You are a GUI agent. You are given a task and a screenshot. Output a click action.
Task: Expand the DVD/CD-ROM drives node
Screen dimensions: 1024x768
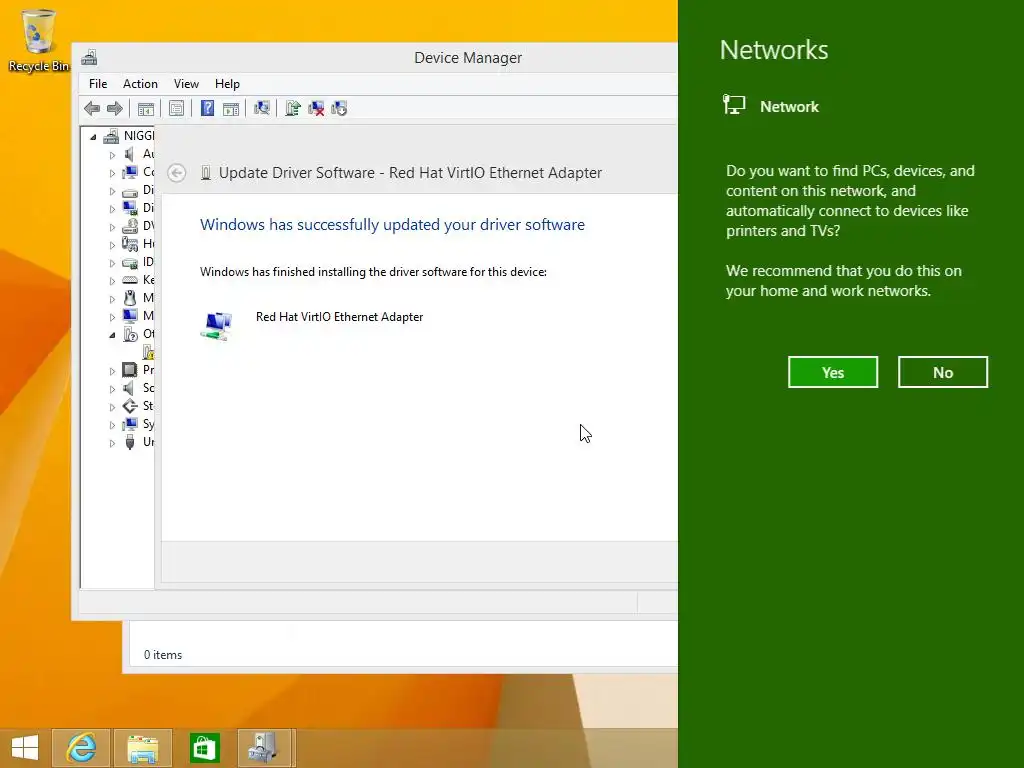pyautogui.click(x=112, y=227)
